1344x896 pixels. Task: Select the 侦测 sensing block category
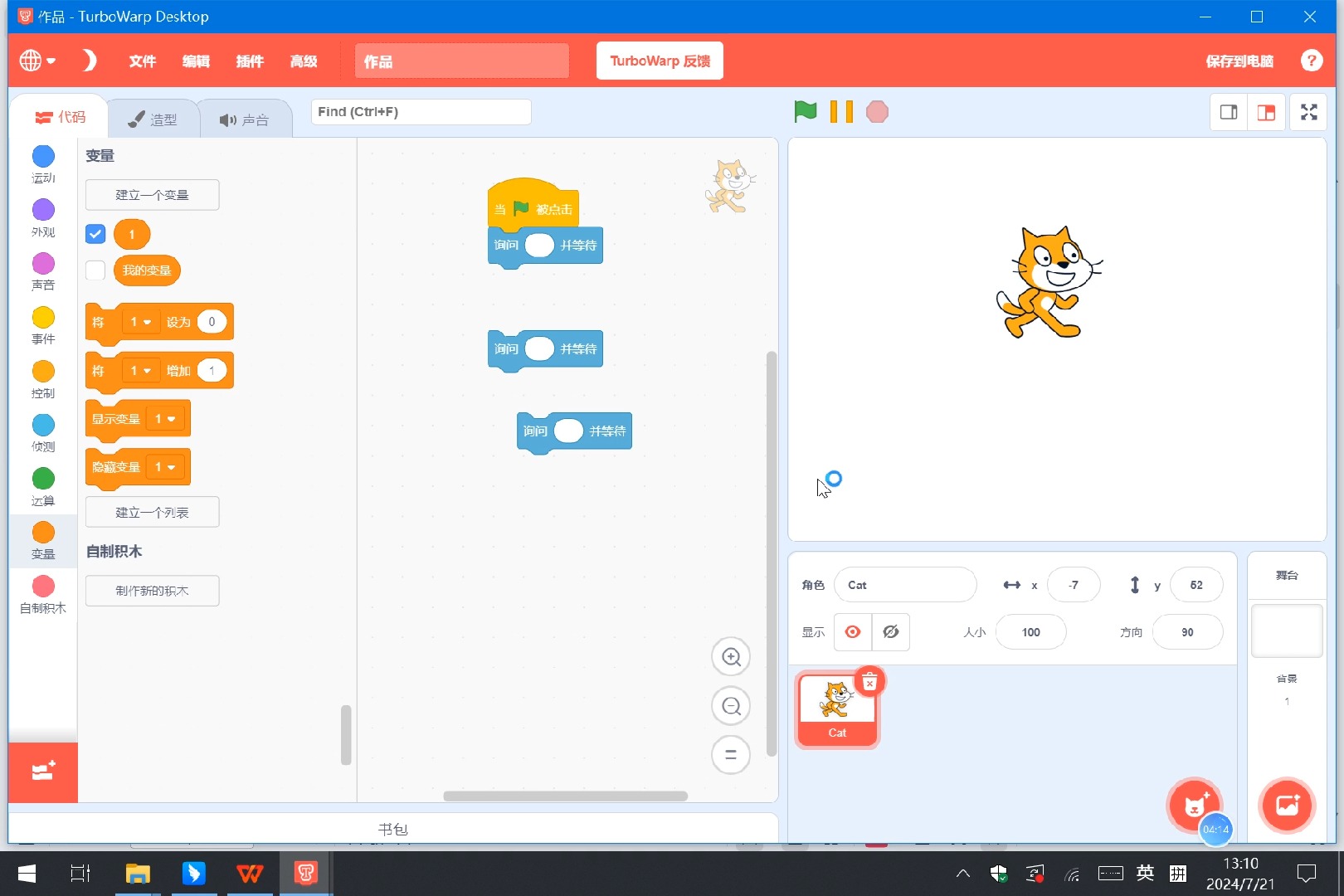[43, 433]
